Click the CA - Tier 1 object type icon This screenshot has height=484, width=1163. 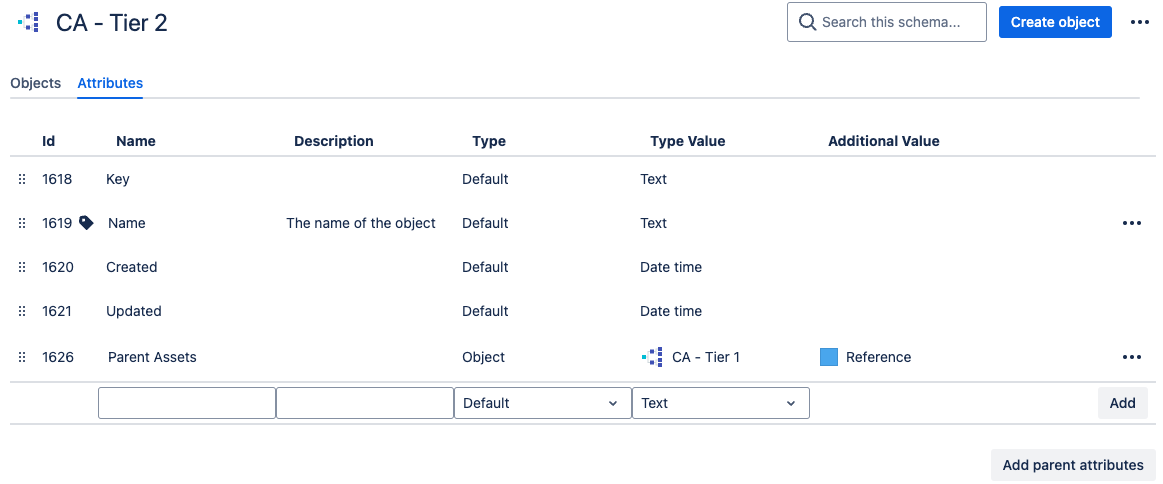coord(652,357)
